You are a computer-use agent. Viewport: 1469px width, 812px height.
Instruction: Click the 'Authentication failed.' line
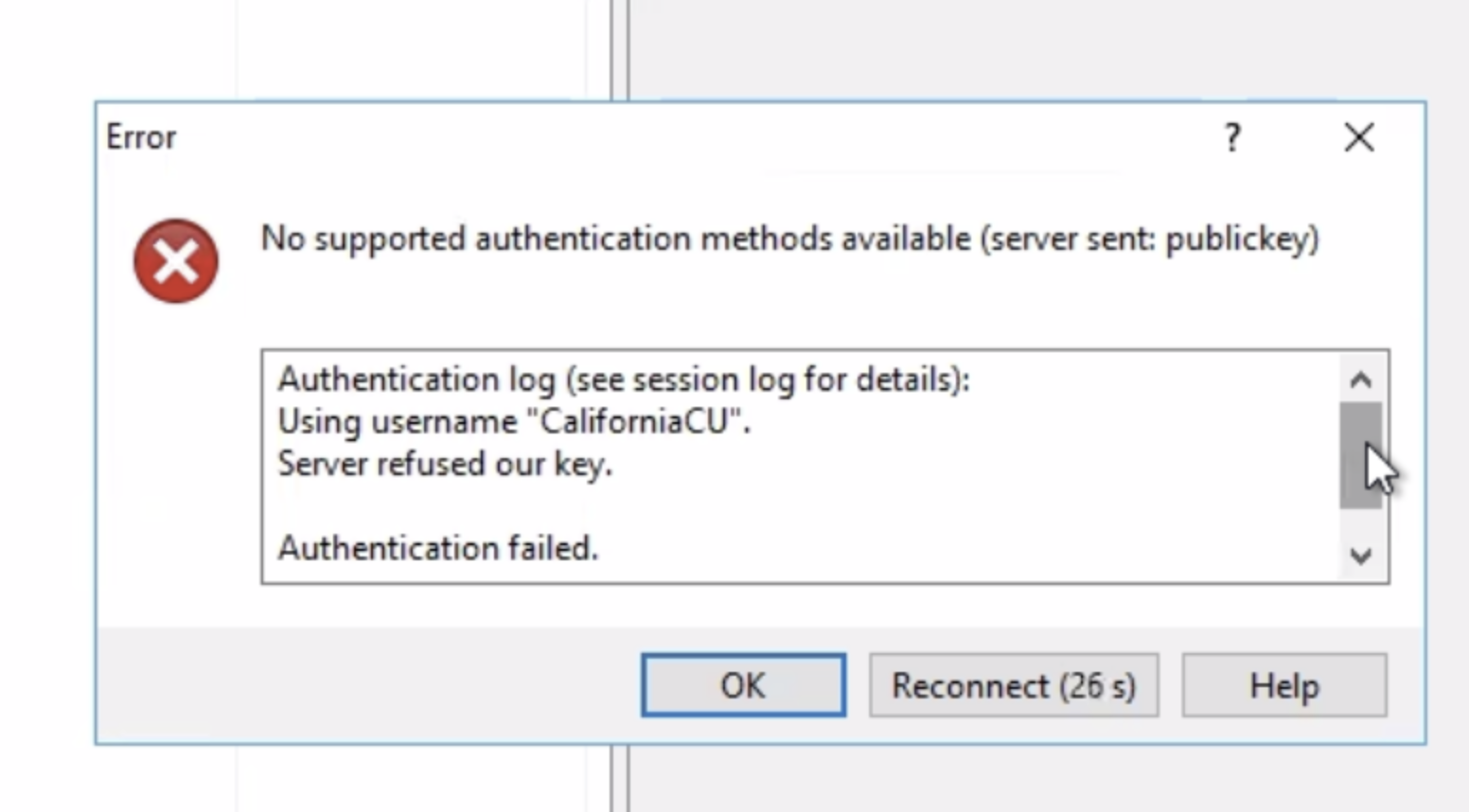click(x=437, y=548)
